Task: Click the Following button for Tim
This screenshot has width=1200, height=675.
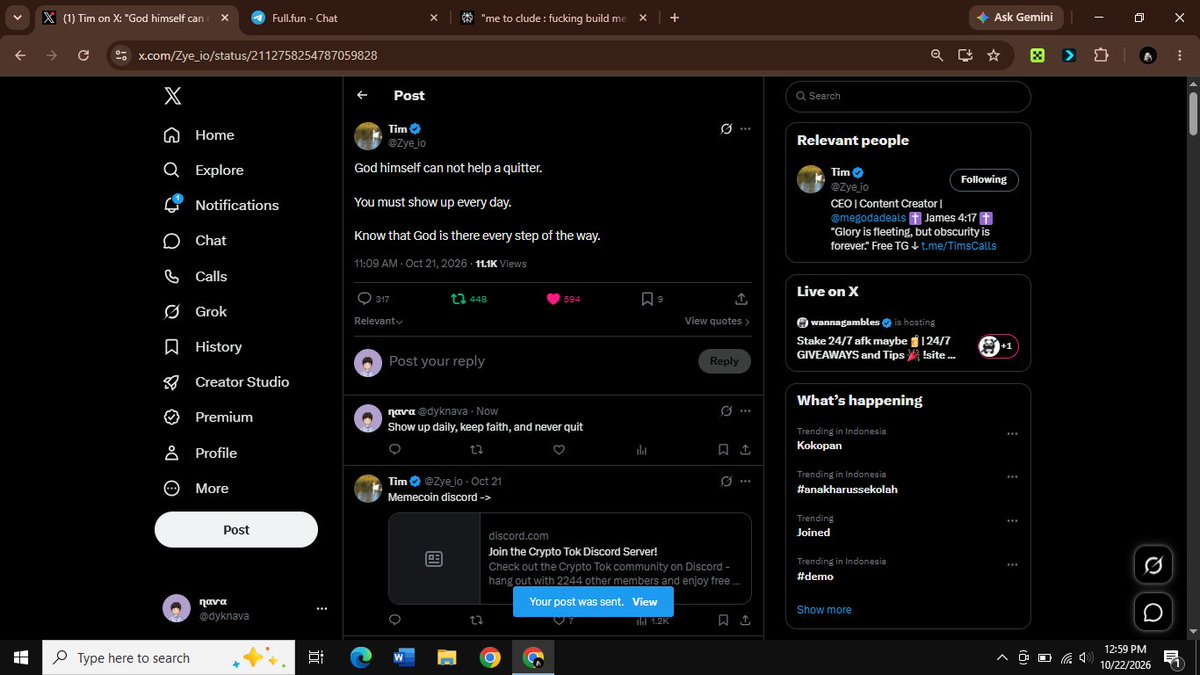Action: click(984, 180)
